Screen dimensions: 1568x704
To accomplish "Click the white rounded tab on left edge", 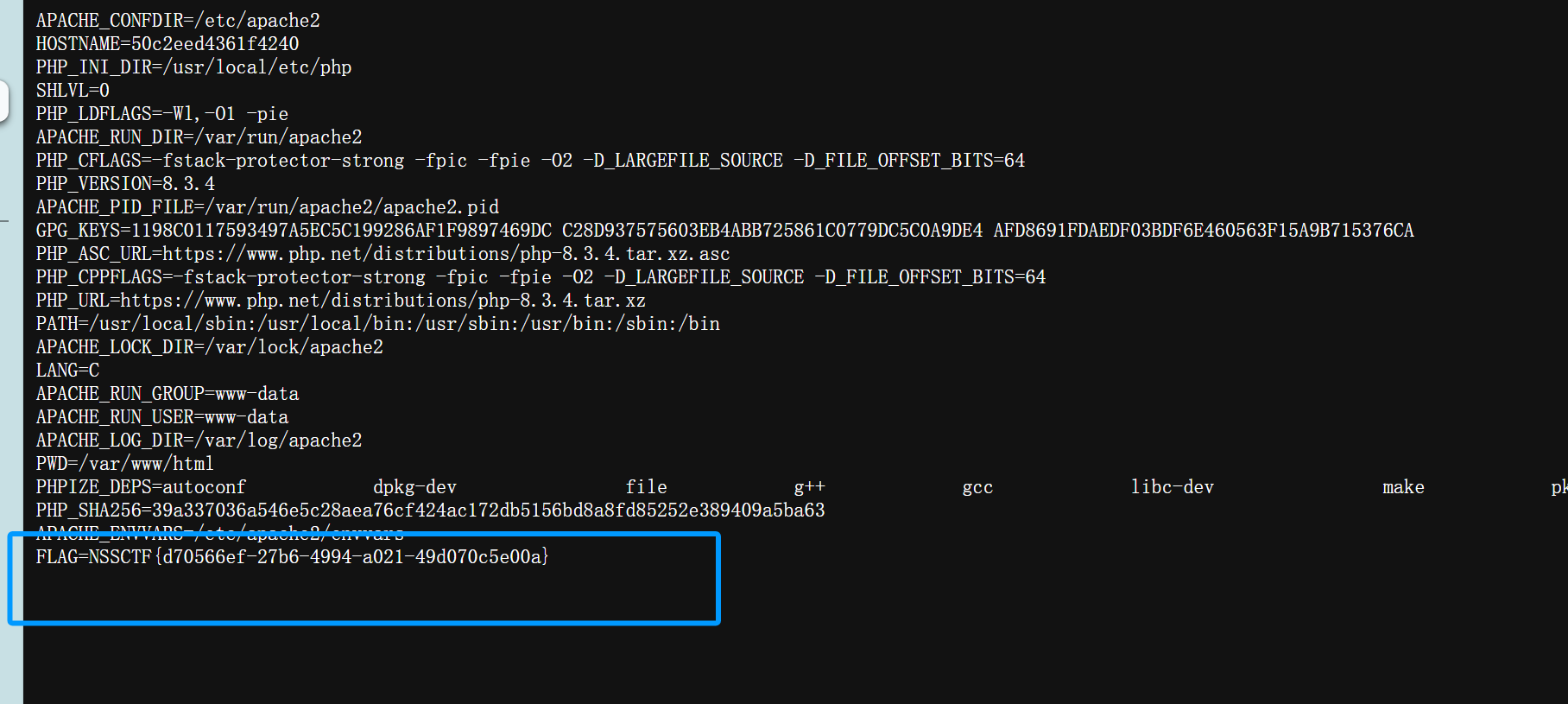I will (x=4, y=102).
